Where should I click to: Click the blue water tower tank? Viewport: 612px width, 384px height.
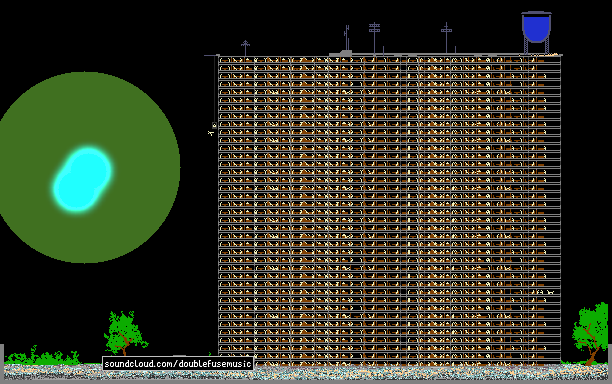click(x=537, y=26)
